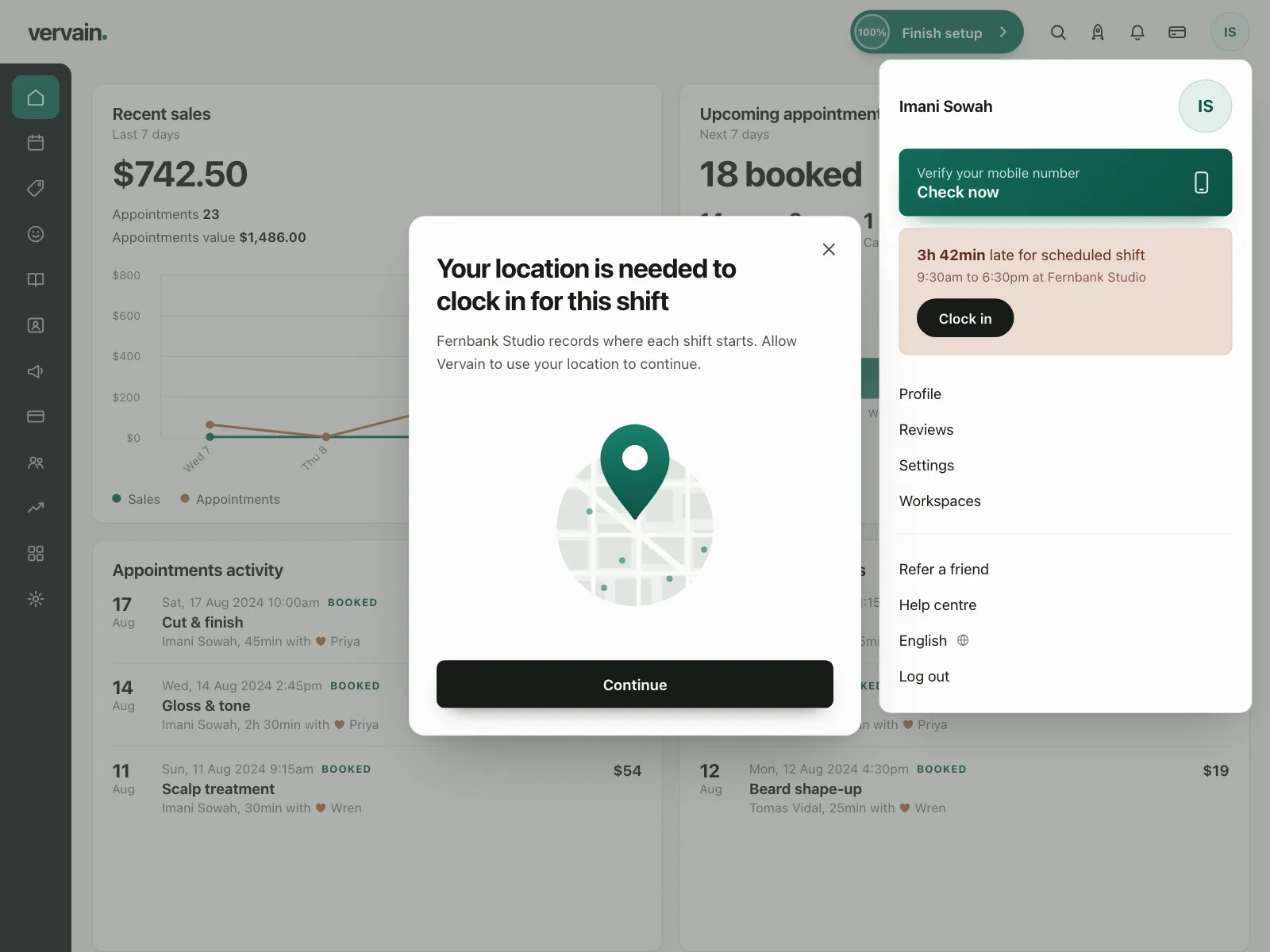Open the Add-ons grid icon in sidebar
The height and width of the screenshot is (952, 1270).
(x=36, y=553)
